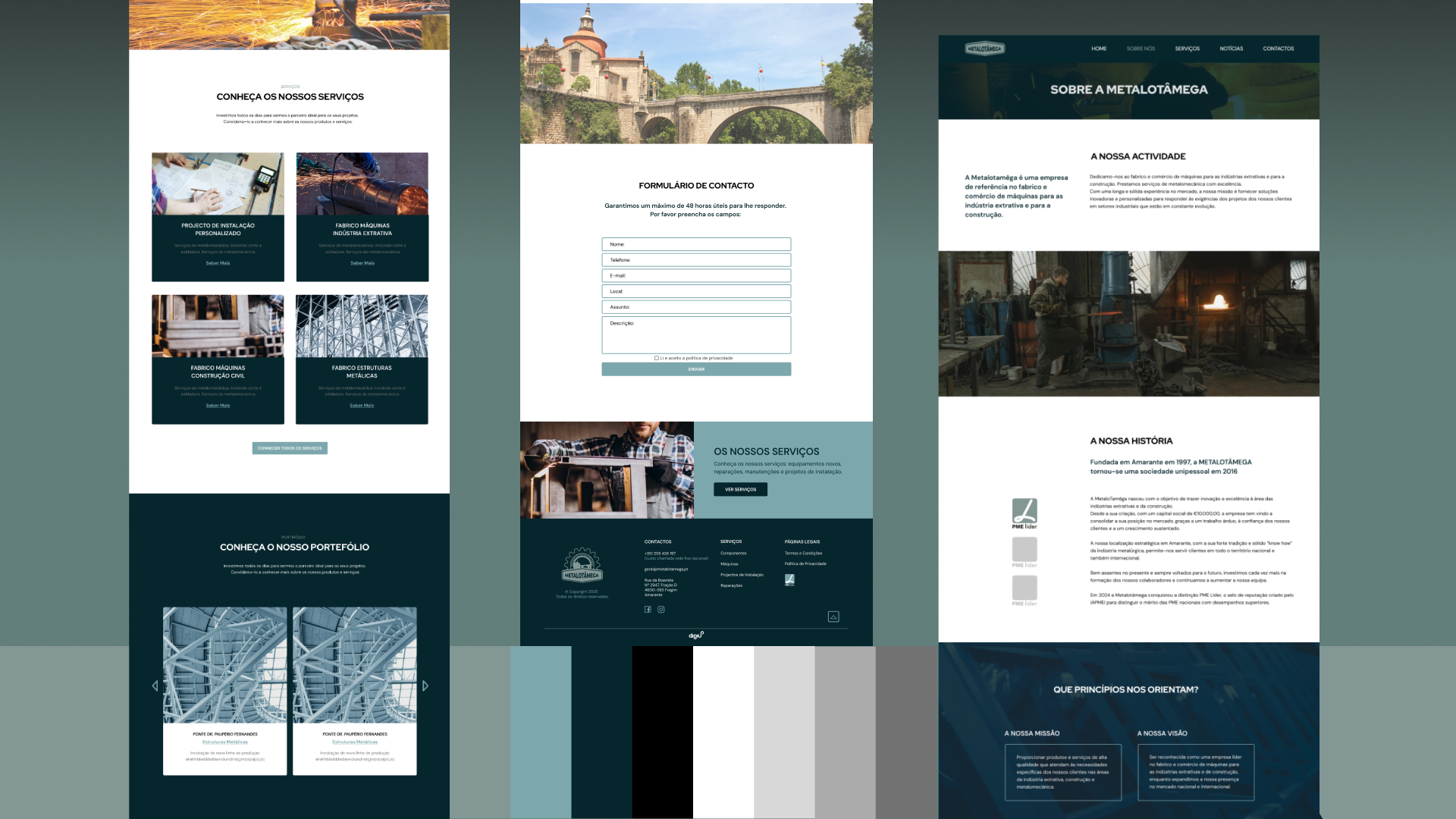The width and height of the screenshot is (1456, 819).
Task: Go to previous portfolio slide arrow
Action: pyautogui.click(x=155, y=686)
